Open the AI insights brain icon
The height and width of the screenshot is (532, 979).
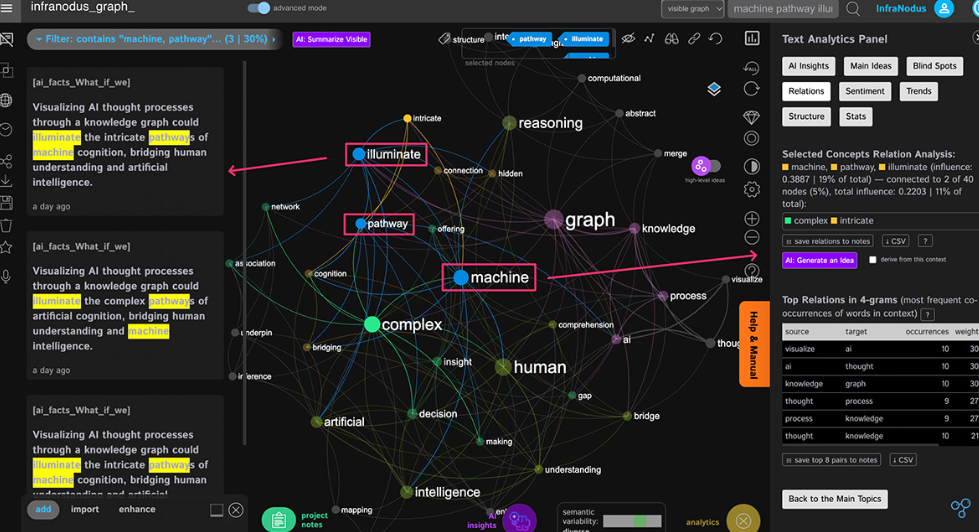tap(519, 518)
